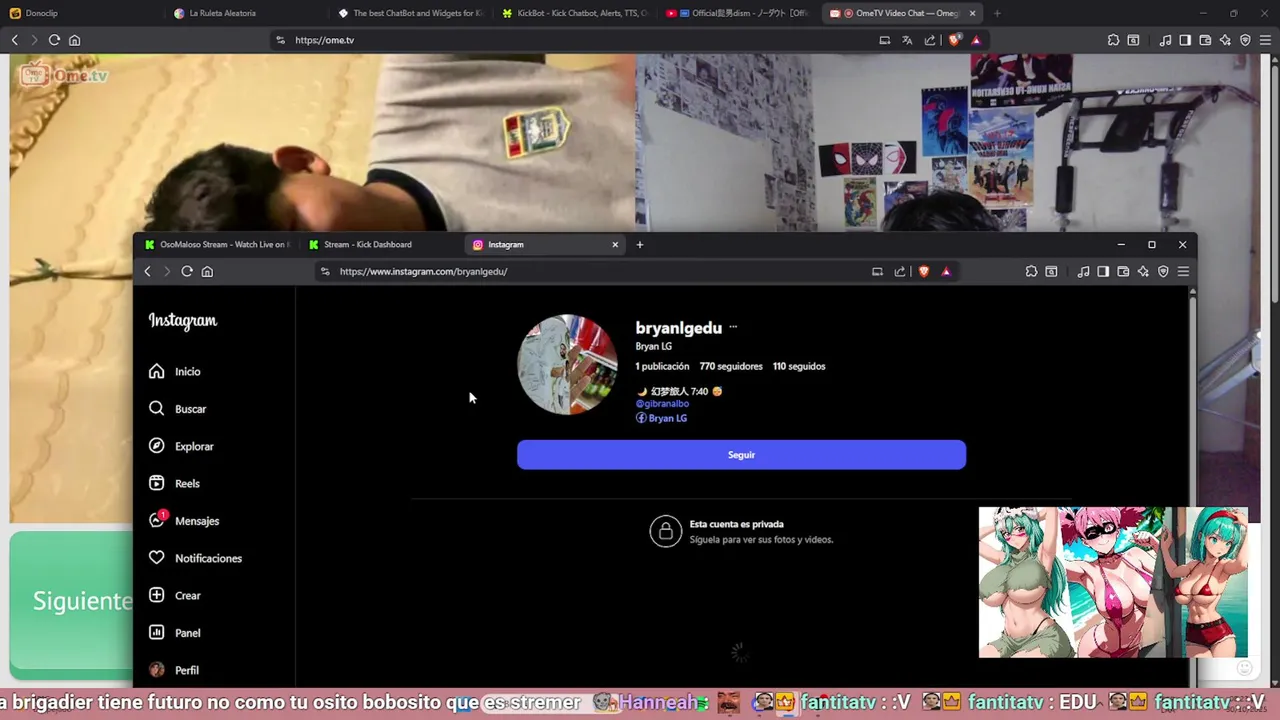Click the Instagram logo
1280x720 pixels.
[x=183, y=321]
